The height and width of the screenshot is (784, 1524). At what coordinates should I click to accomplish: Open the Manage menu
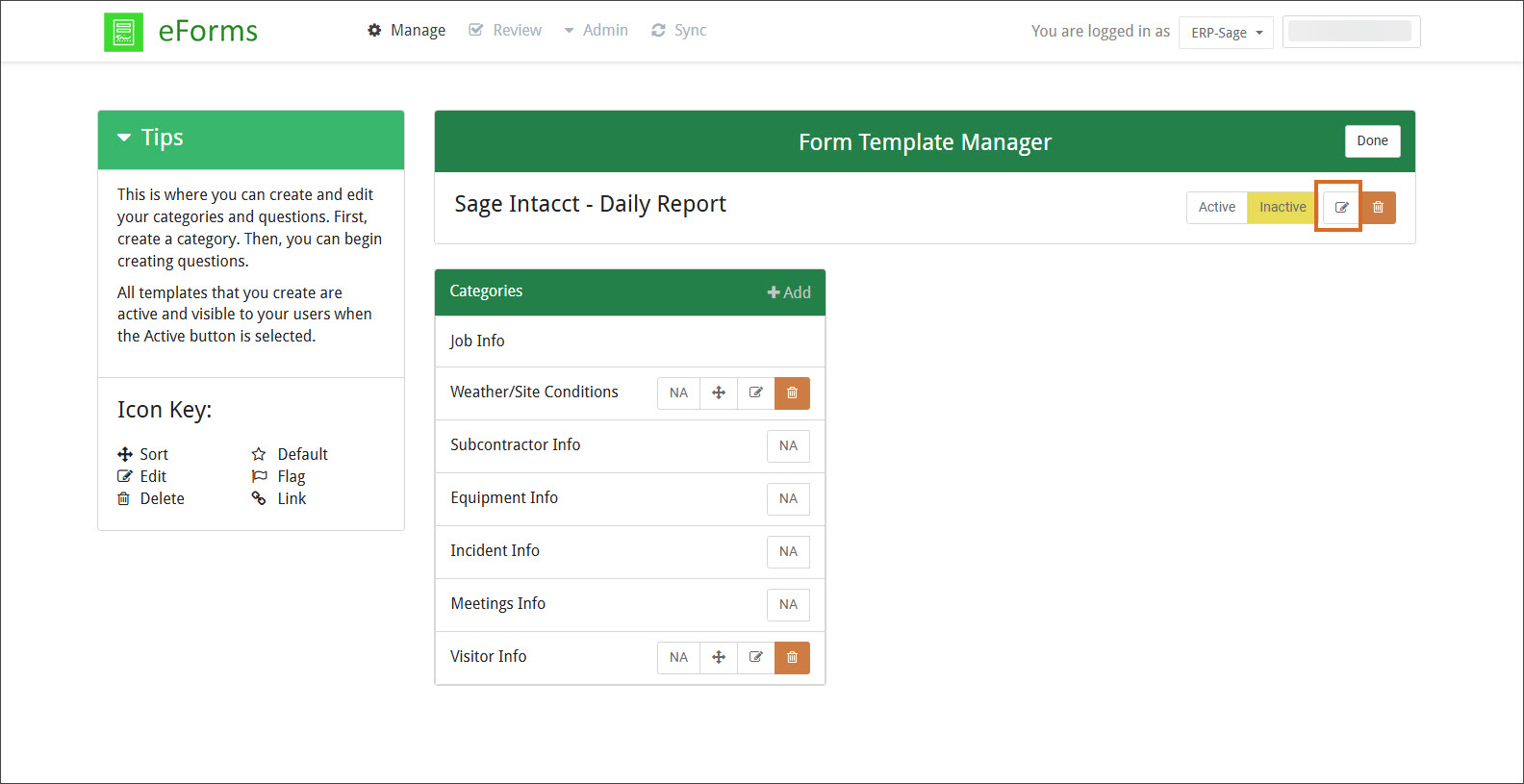click(407, 31)
